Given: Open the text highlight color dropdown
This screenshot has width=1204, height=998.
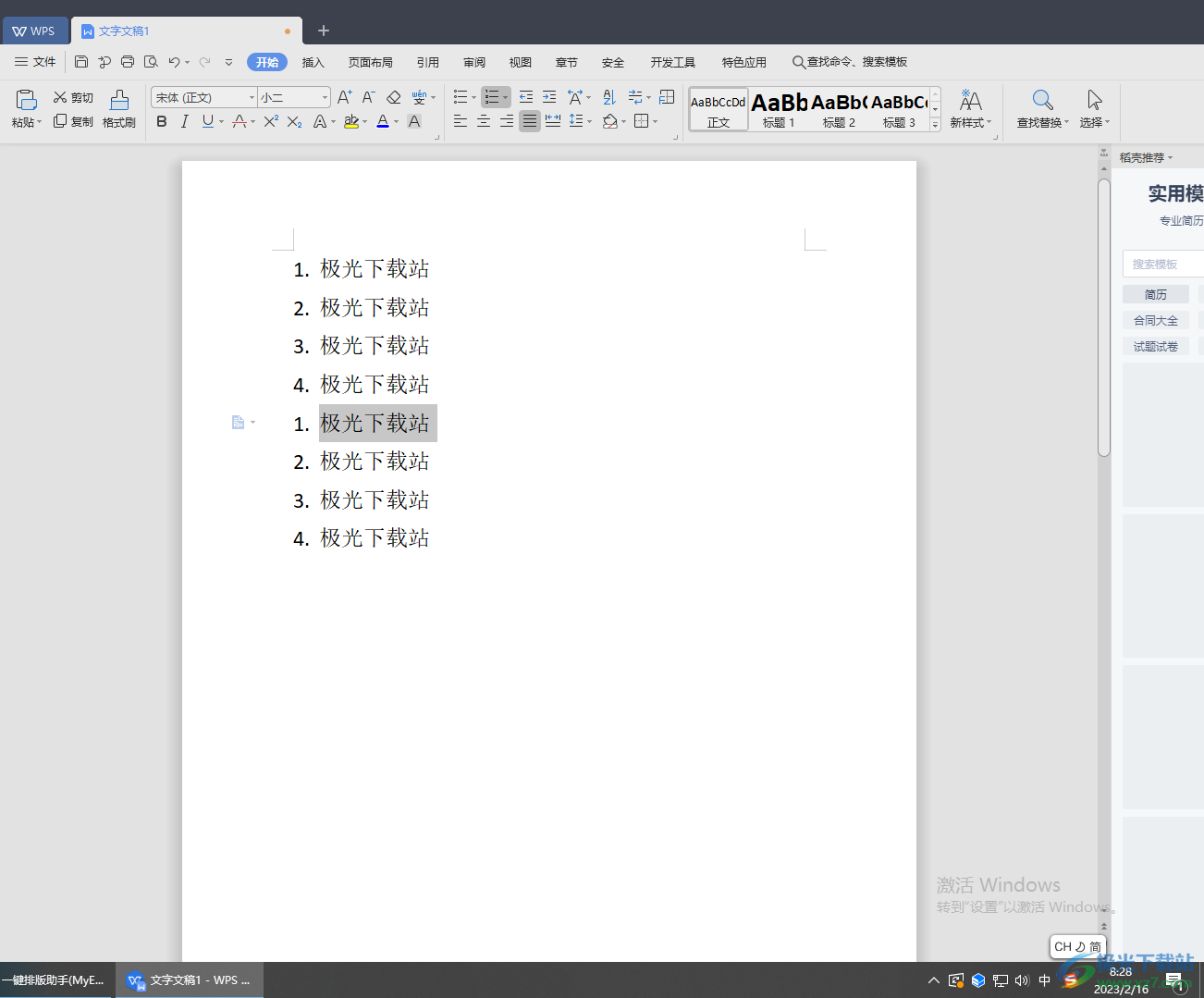Looking at the screenshot, I should point(364,121).
